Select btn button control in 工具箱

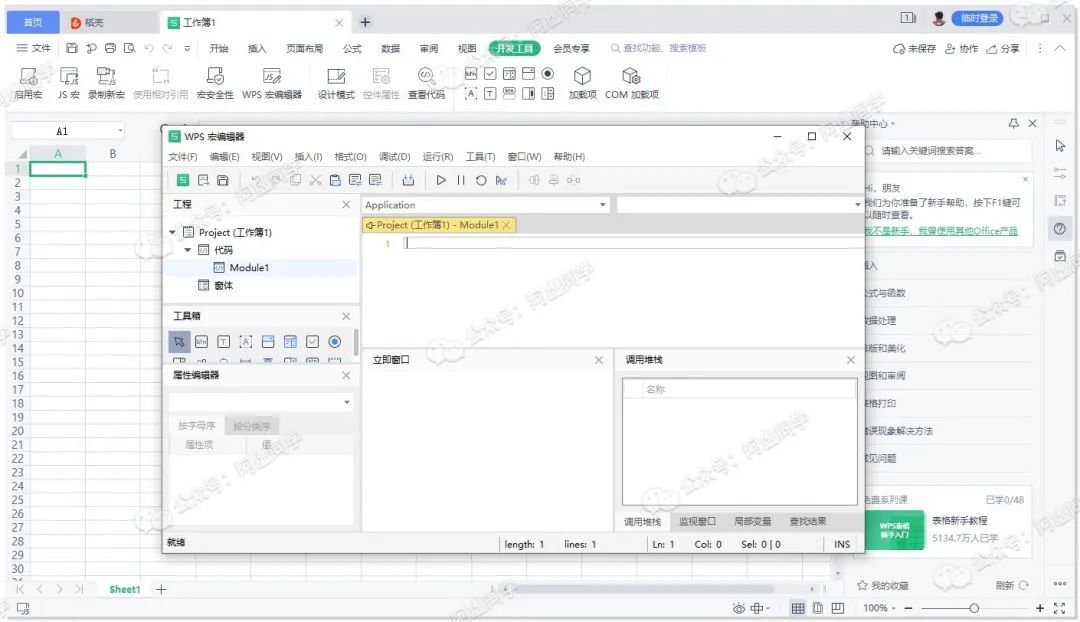pos(201,342)
